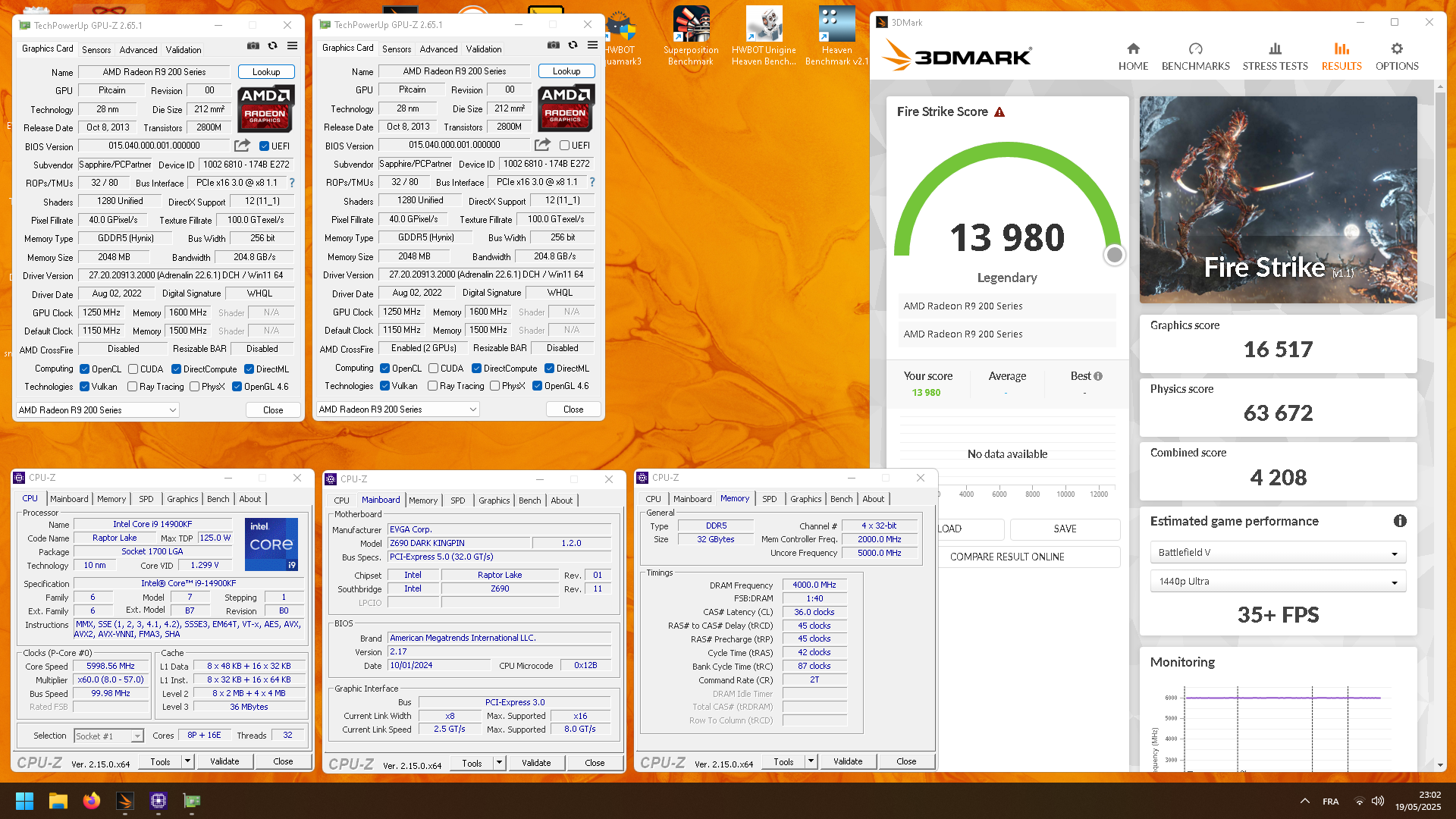Open Battlefield V game dropdown
1456x819 pixels.
[x=1278, y=553]
